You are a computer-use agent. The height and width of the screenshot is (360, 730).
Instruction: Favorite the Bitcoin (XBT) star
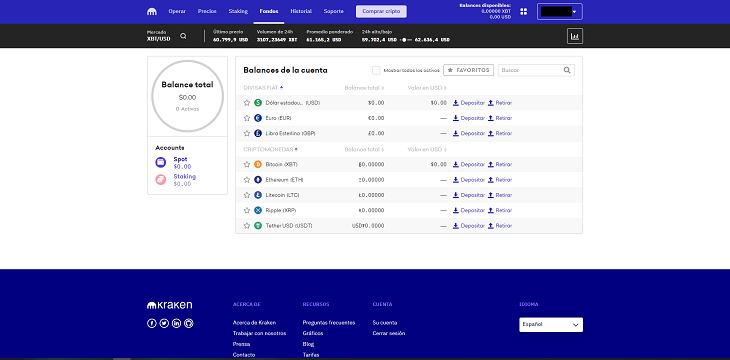tap(247, 164)
